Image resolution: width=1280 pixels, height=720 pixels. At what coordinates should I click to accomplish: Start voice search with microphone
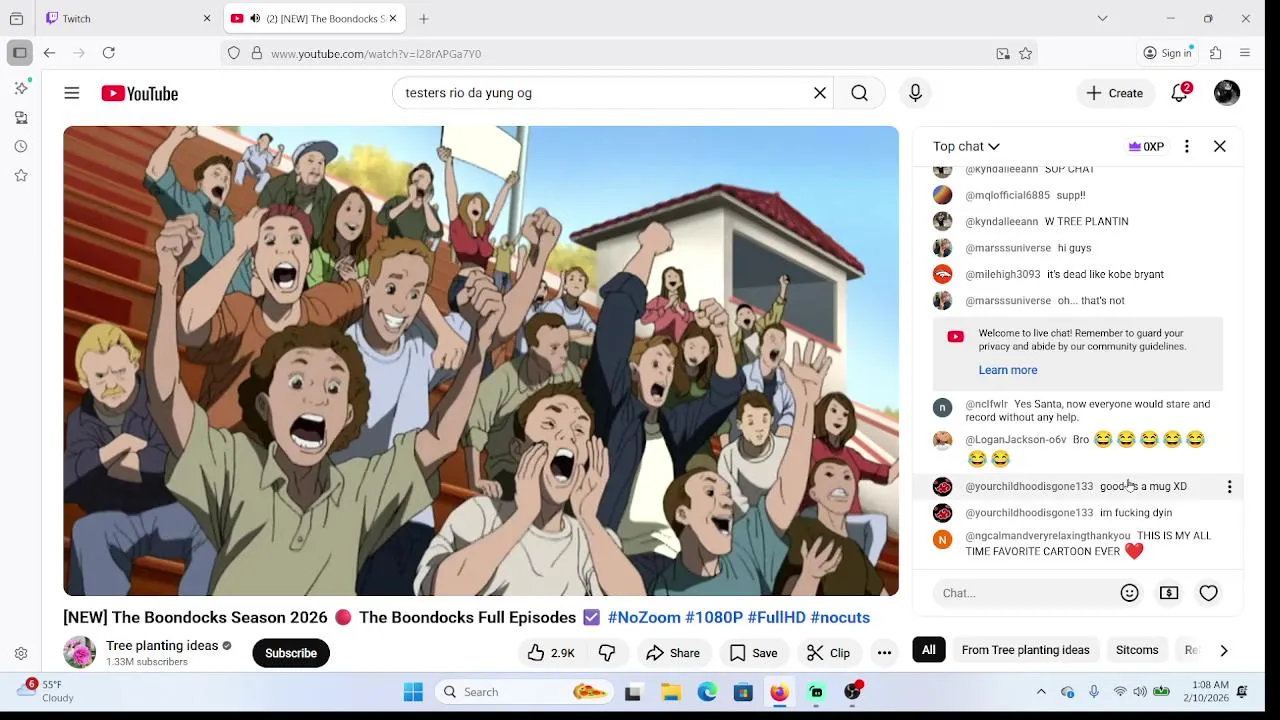coord(915,93)
